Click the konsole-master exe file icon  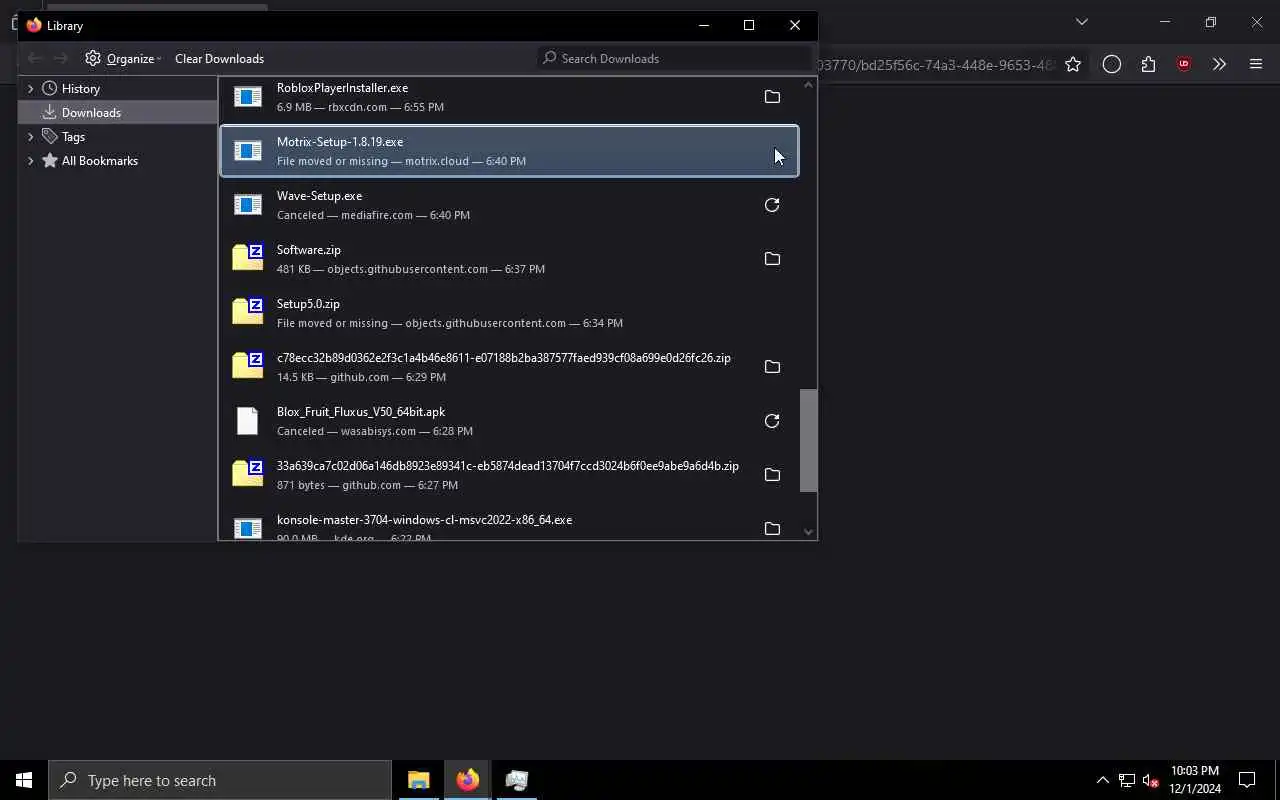pos(247,529)
